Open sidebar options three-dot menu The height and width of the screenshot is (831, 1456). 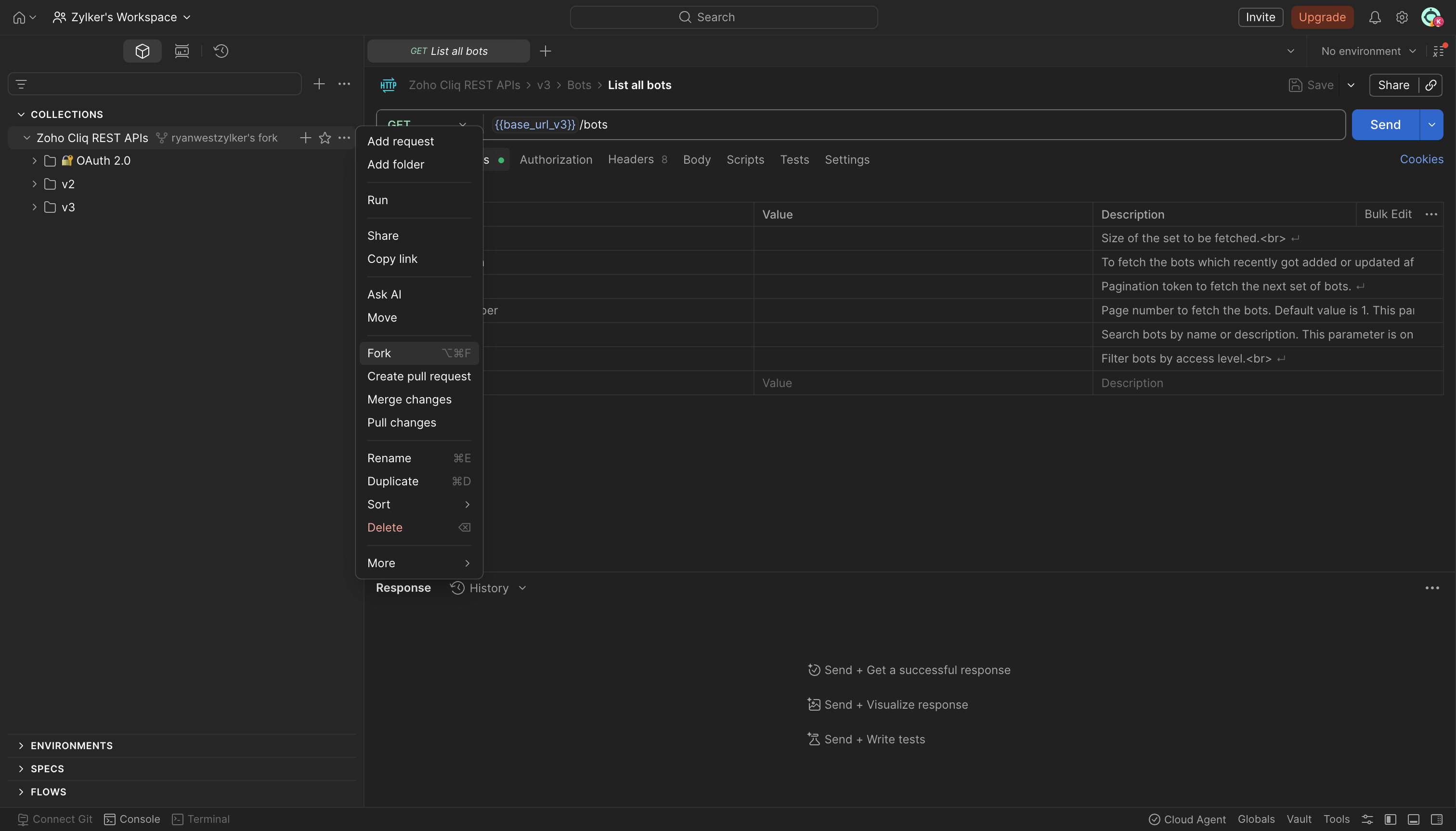pyautogui.click(x=344, y=84)
